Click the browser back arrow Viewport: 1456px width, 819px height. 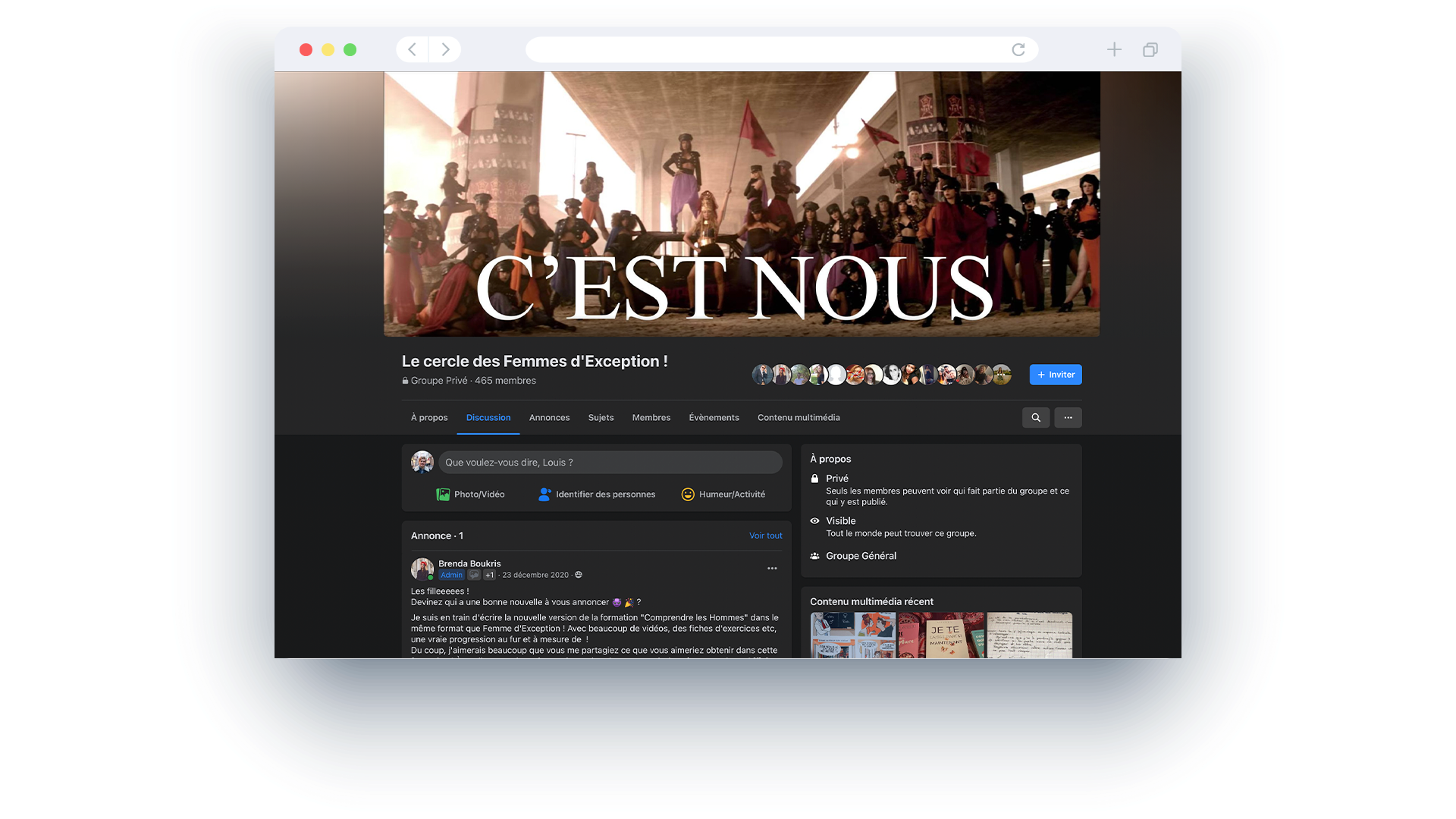coord(412,50)
